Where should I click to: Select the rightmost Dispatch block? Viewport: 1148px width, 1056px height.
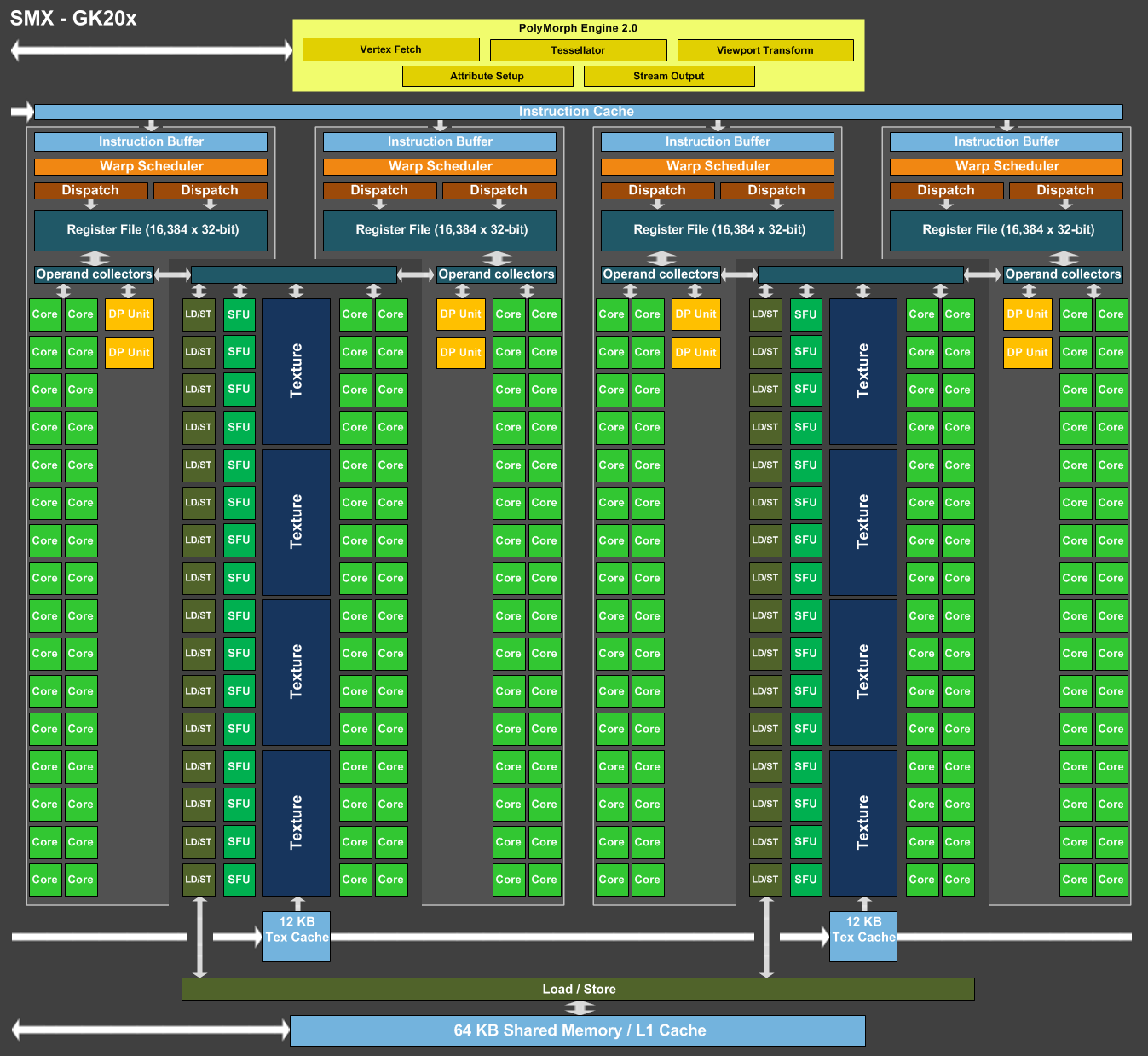click(1065, 191)
